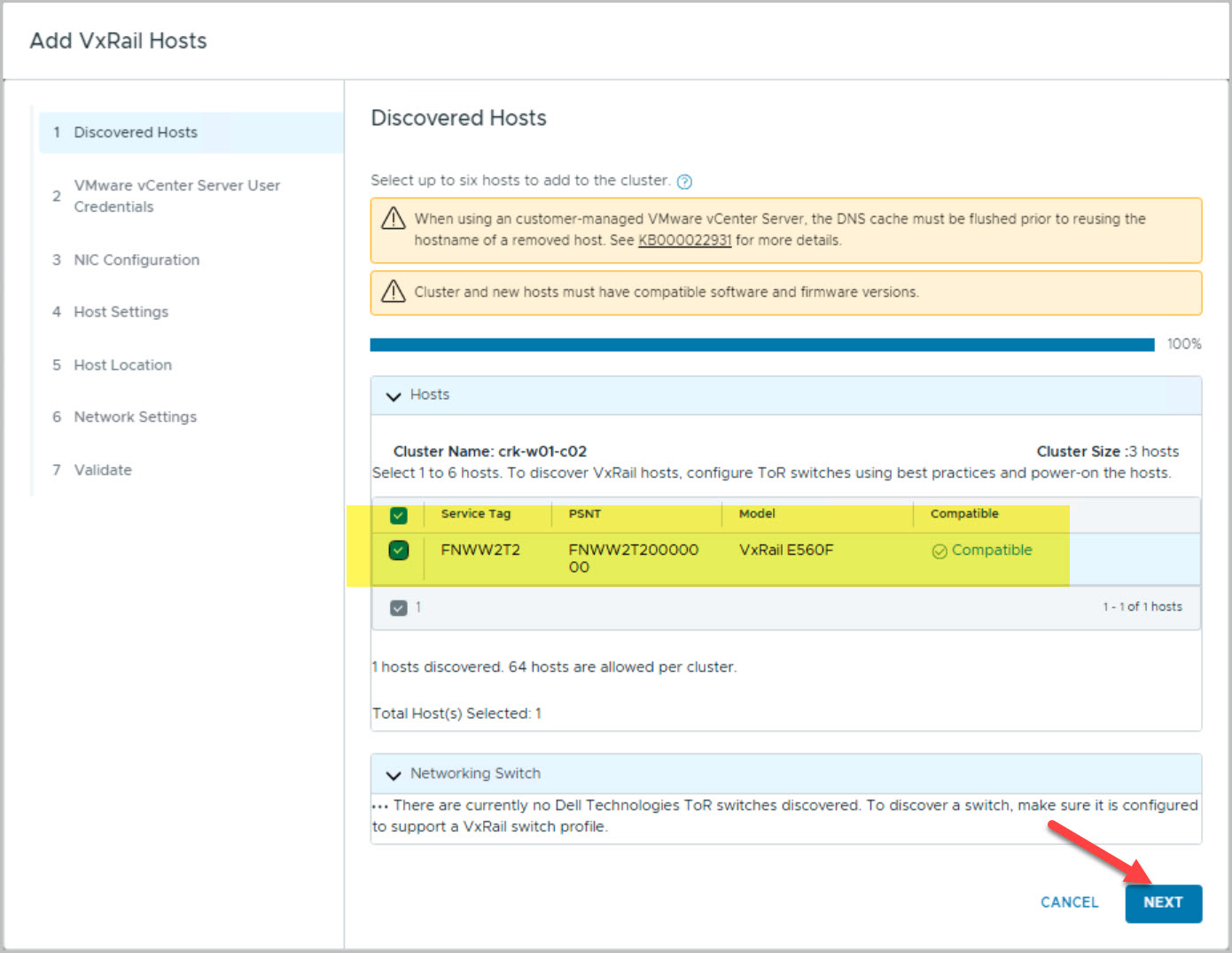Click the host discovery progress bar
This screenshot has width=1232, height=953.
point(762,345)
